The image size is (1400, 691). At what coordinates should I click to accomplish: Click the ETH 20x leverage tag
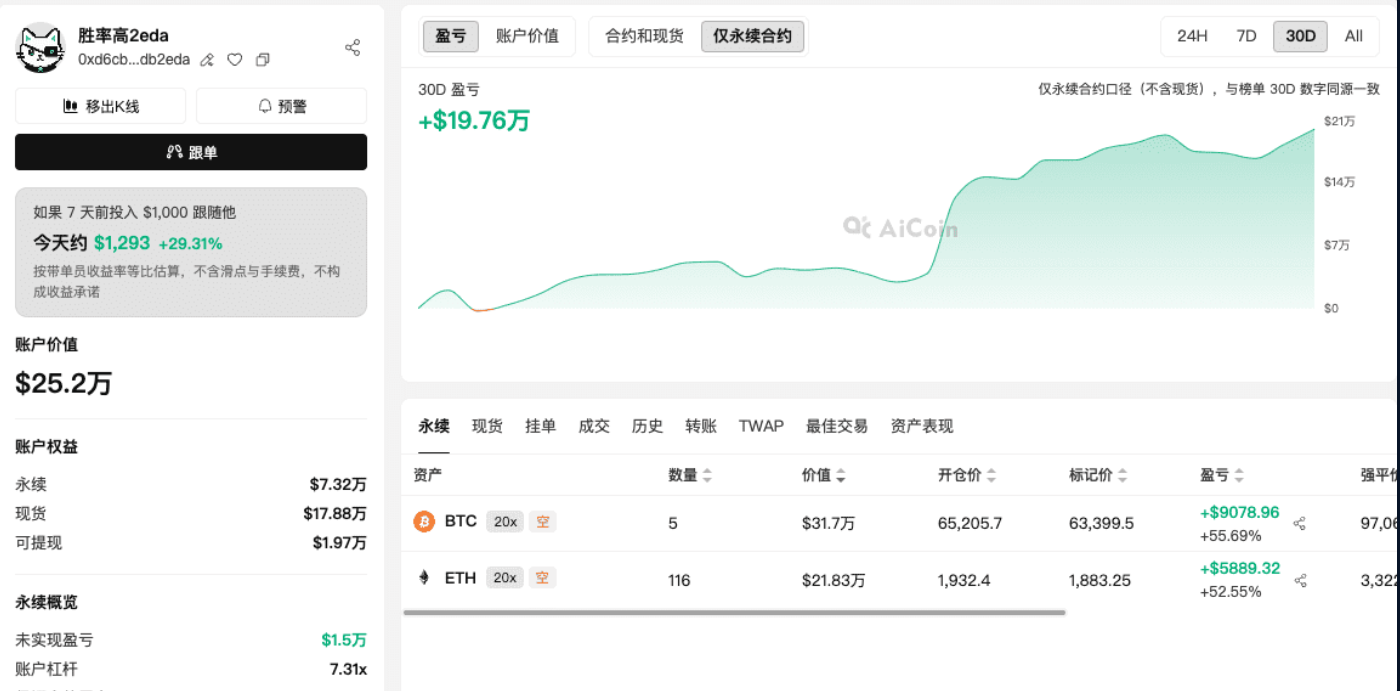pos(504,577)
